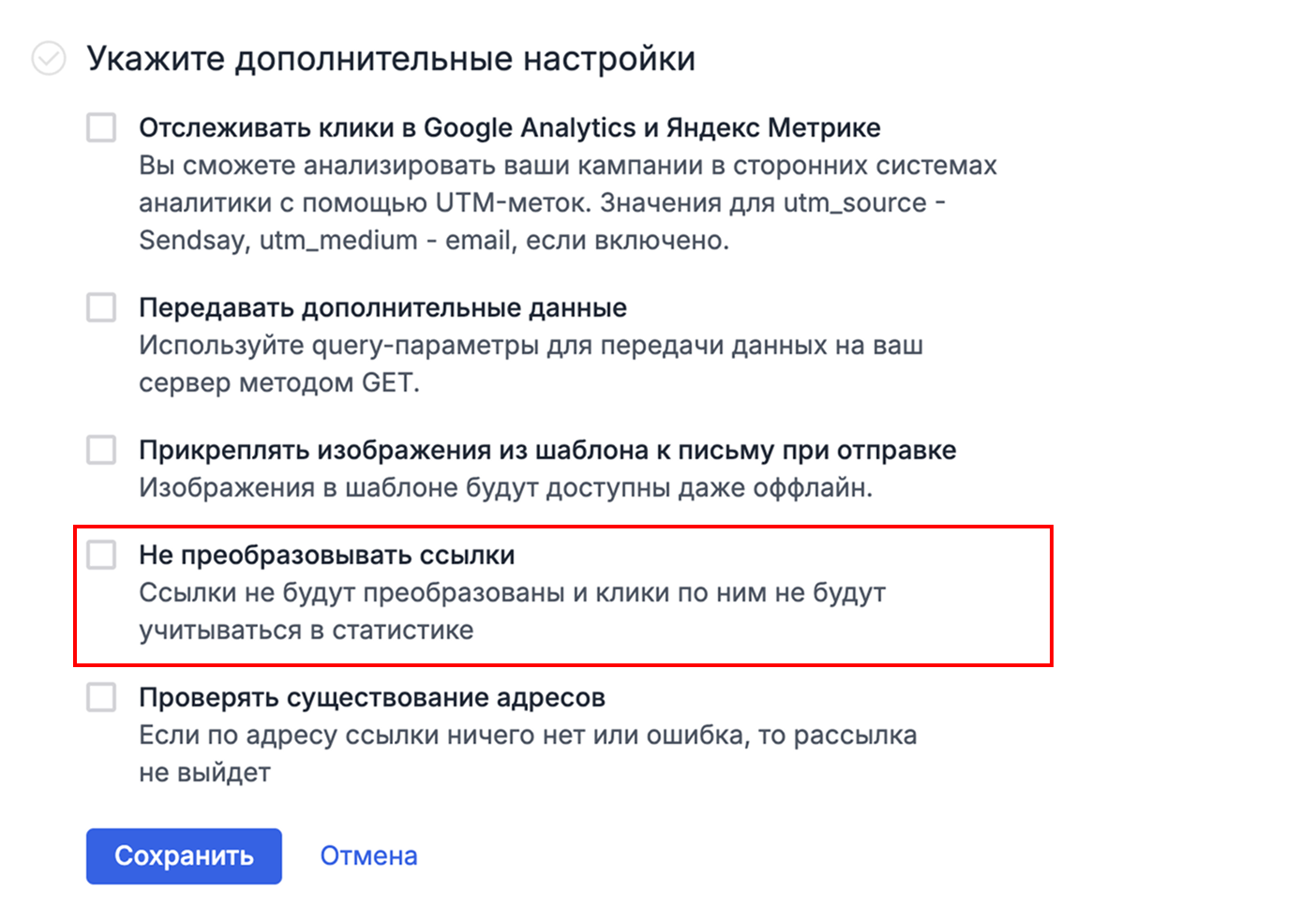Click the "Проверять существование адресов" label
This screenshot has height=922, width=1316.
(372, 696)
